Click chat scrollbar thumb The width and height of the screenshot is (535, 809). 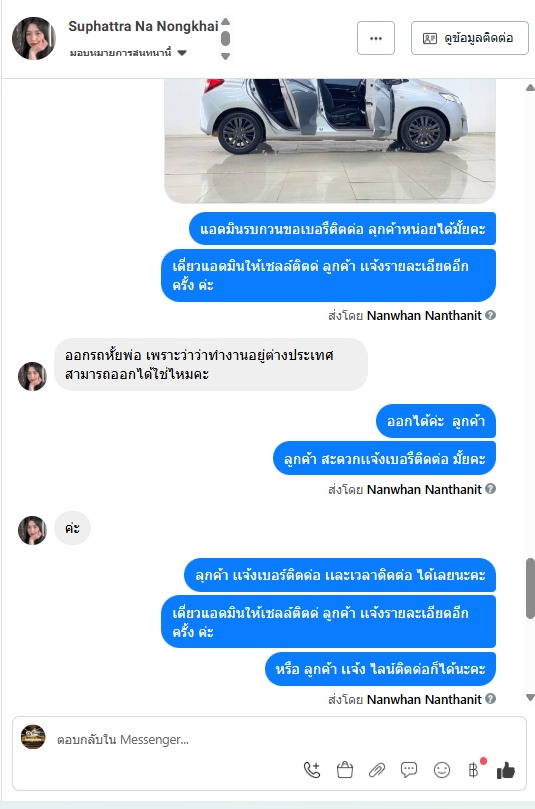(530, 588)
